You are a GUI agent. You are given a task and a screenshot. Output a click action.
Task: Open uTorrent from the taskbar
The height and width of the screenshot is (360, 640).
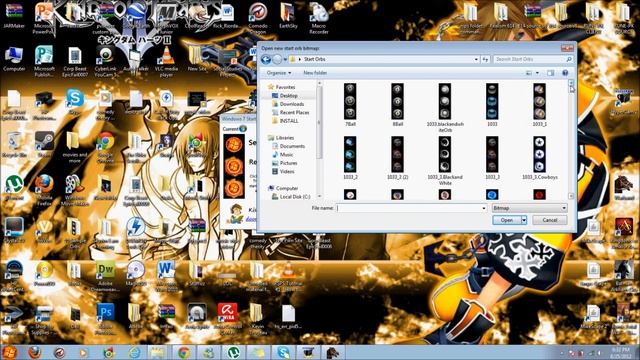[233, 352]
